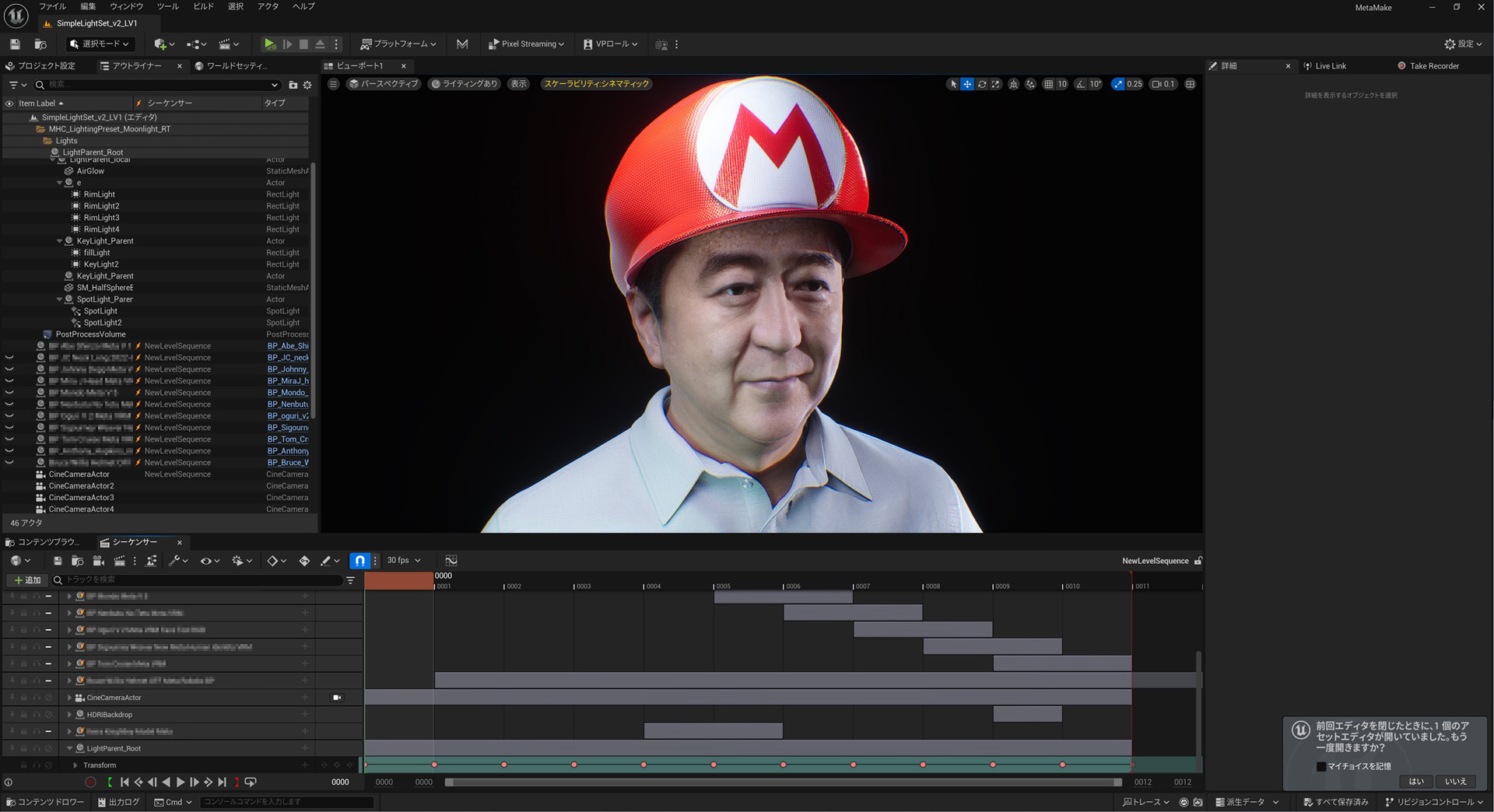Viewport: 1494px width, 812px height.
Task: Open the VPロール dropdown
Action: click(611, 44)
